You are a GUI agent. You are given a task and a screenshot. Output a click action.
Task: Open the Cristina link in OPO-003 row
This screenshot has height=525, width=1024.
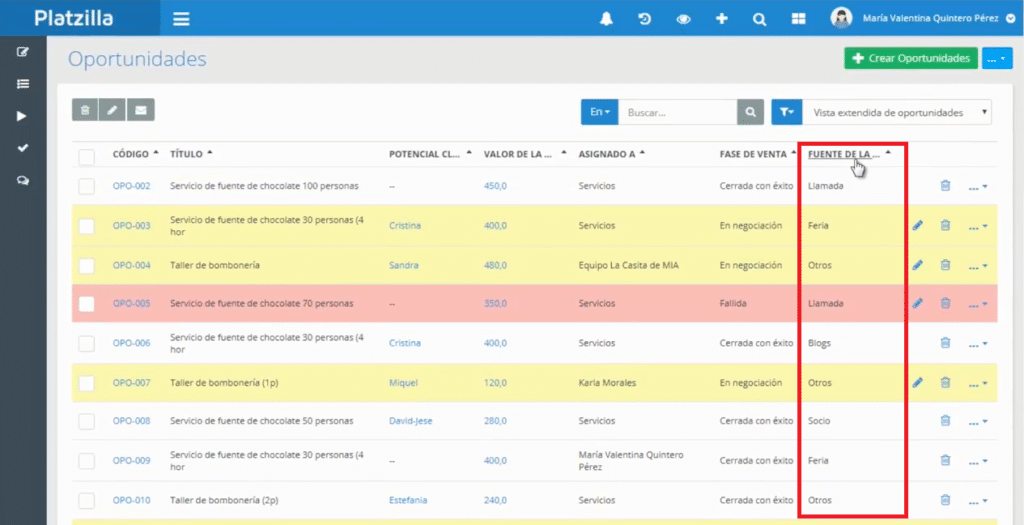point(405,225)
